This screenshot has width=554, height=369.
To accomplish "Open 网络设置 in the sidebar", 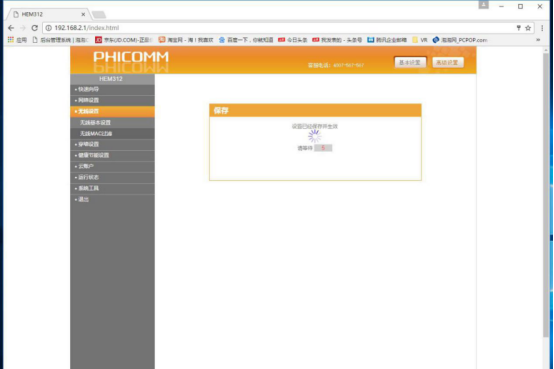I will point(112,100).
